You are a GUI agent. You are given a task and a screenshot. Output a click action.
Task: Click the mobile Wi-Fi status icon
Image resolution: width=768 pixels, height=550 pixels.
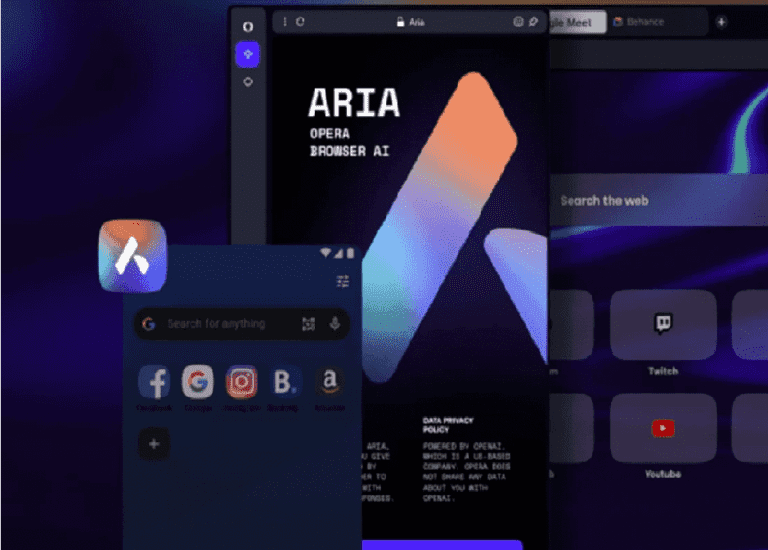(x=326, y=253)
